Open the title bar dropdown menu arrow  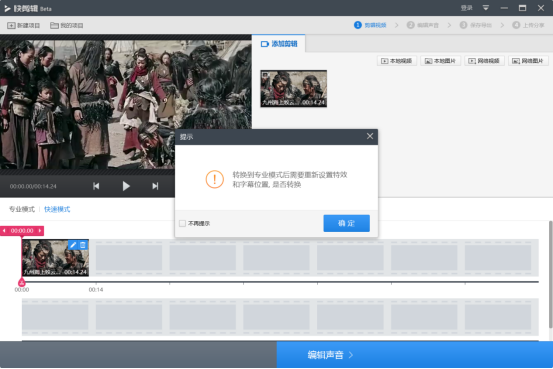[486, 8]
